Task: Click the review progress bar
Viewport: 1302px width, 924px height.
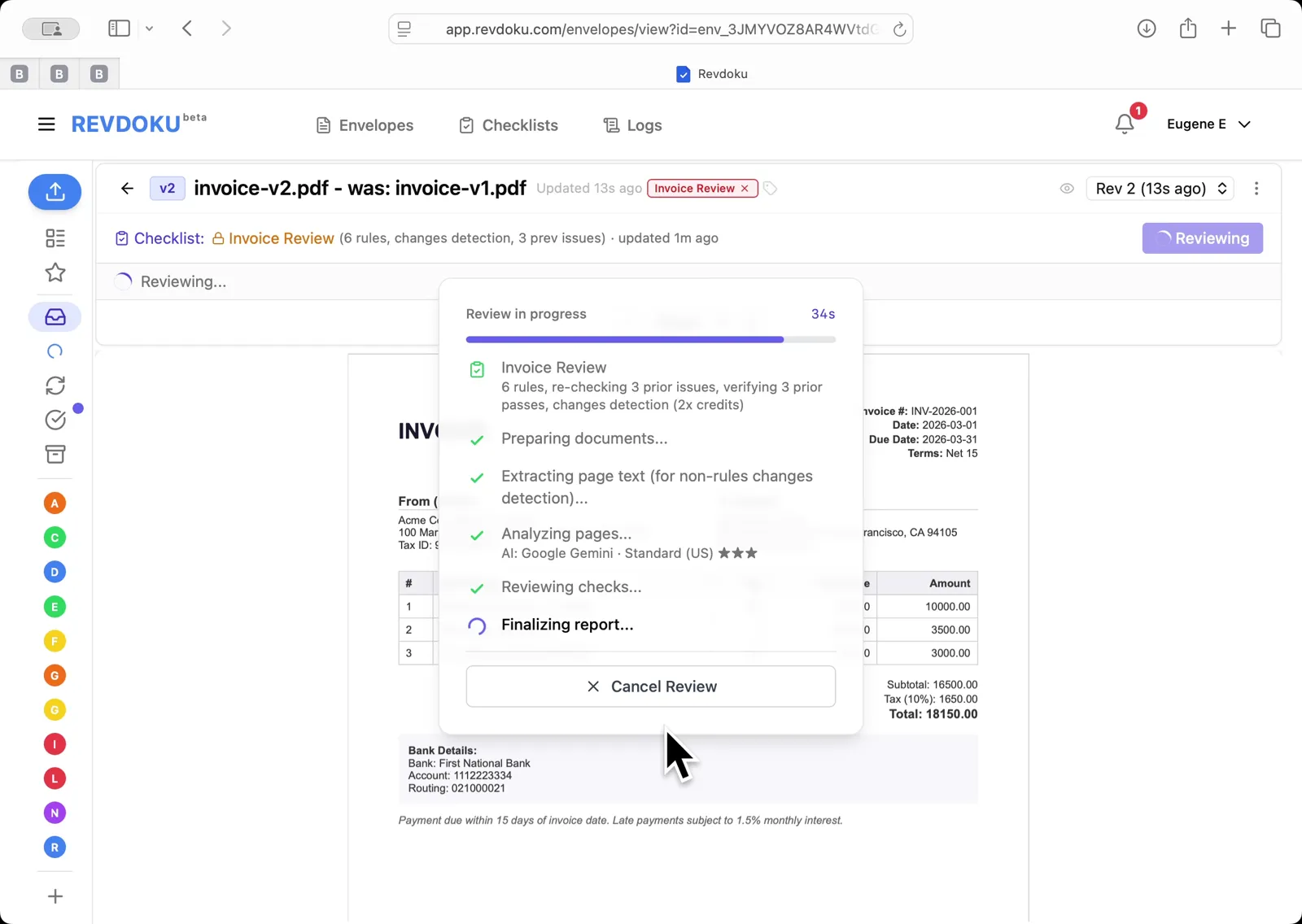Action: click(650, 339)
